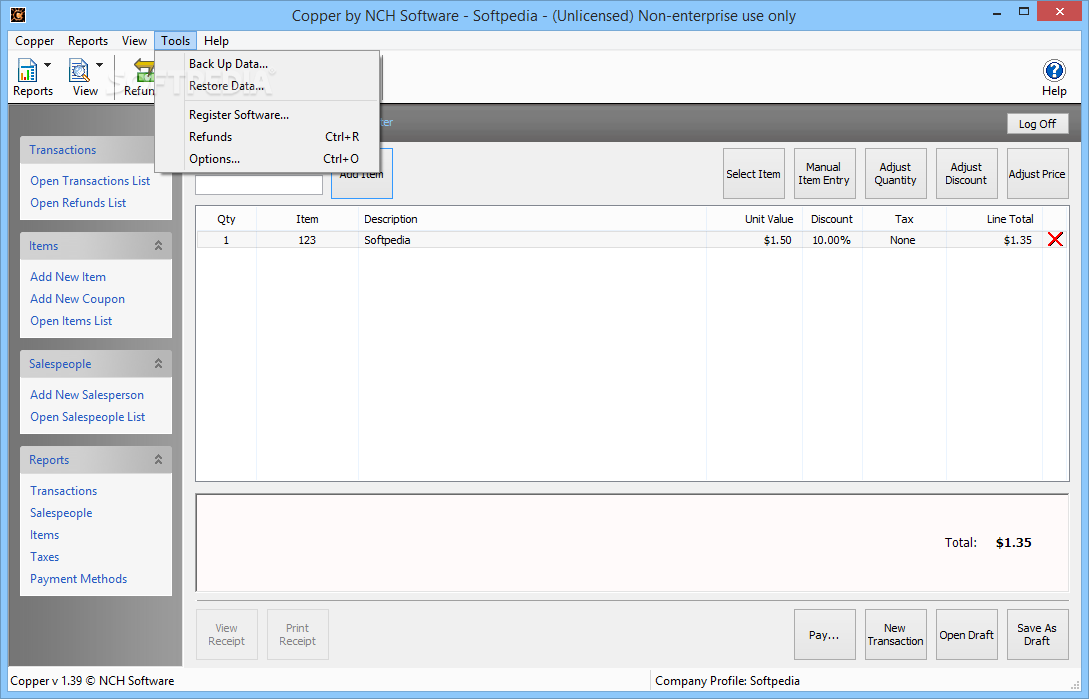
Task: Collapse the Salespeople sidebar panel
Action: pos(158,364)
